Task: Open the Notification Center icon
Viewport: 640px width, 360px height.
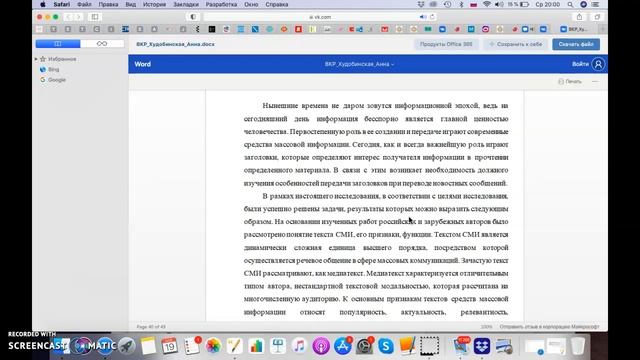Action: click(x=596, y=4)
